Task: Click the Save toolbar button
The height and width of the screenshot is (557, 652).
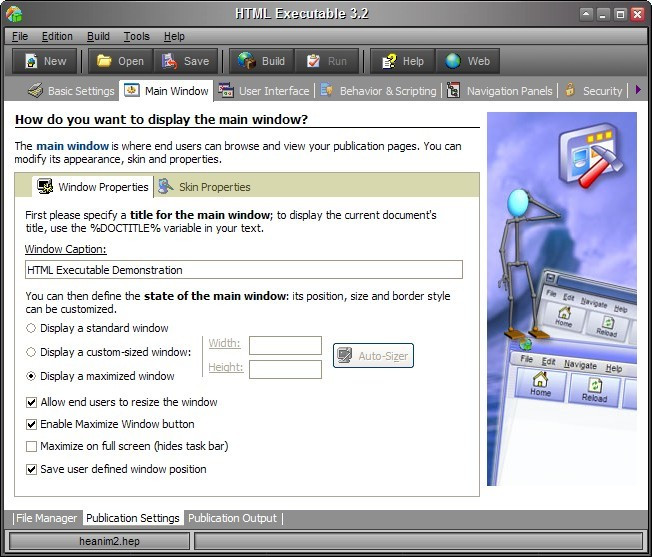Action: pos(185,61)
